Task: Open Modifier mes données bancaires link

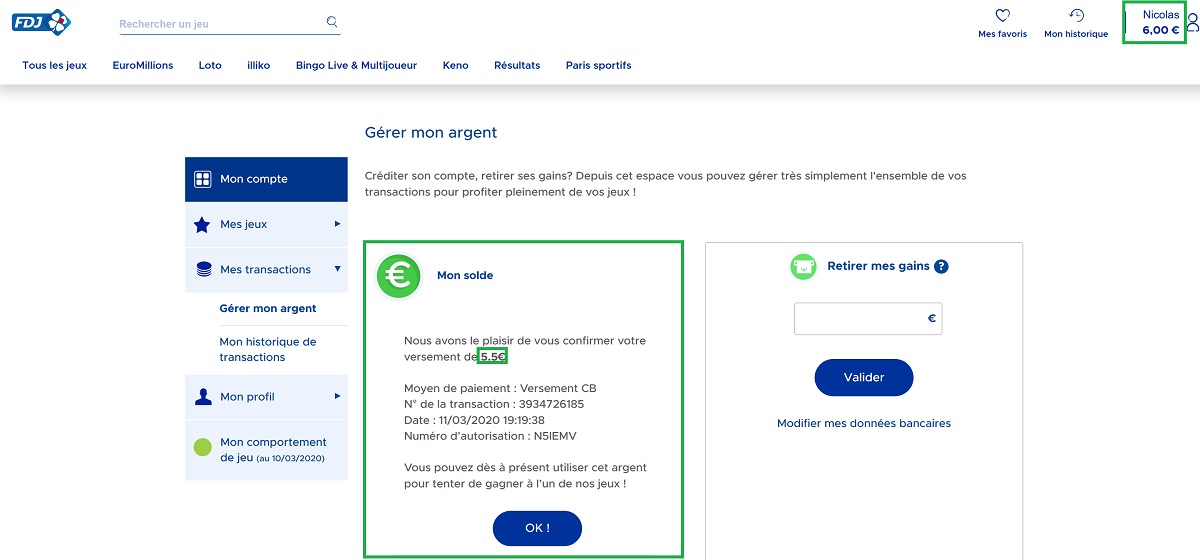Action: [x=864, y=423]
